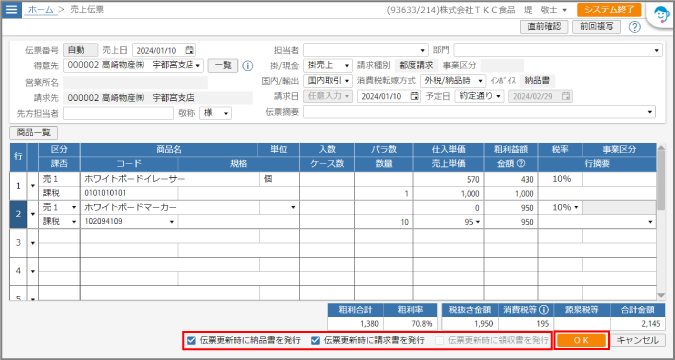Click product code 0101010101 cell

pos(129,193)
